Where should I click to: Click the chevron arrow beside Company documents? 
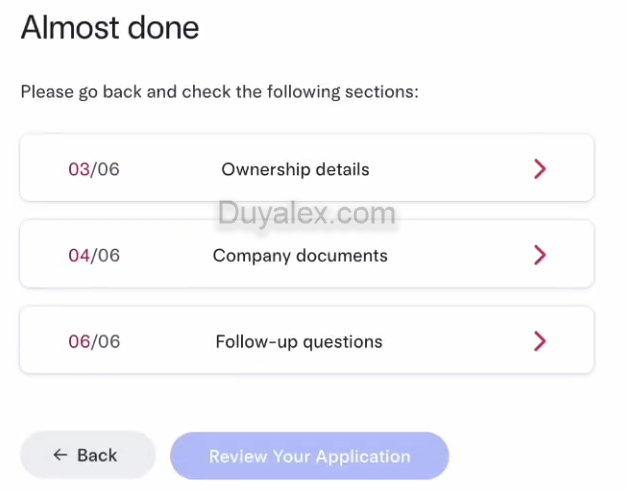click(540, 255)
